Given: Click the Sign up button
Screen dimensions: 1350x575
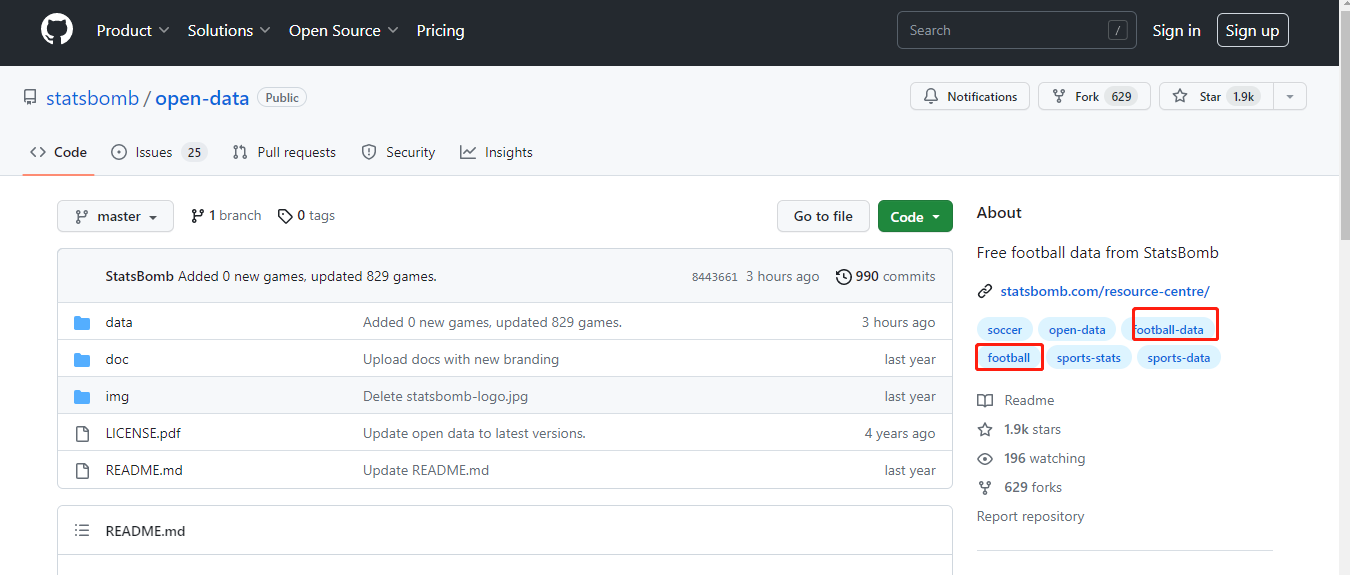Looking at the screenshot, I should coord(1252,31).
